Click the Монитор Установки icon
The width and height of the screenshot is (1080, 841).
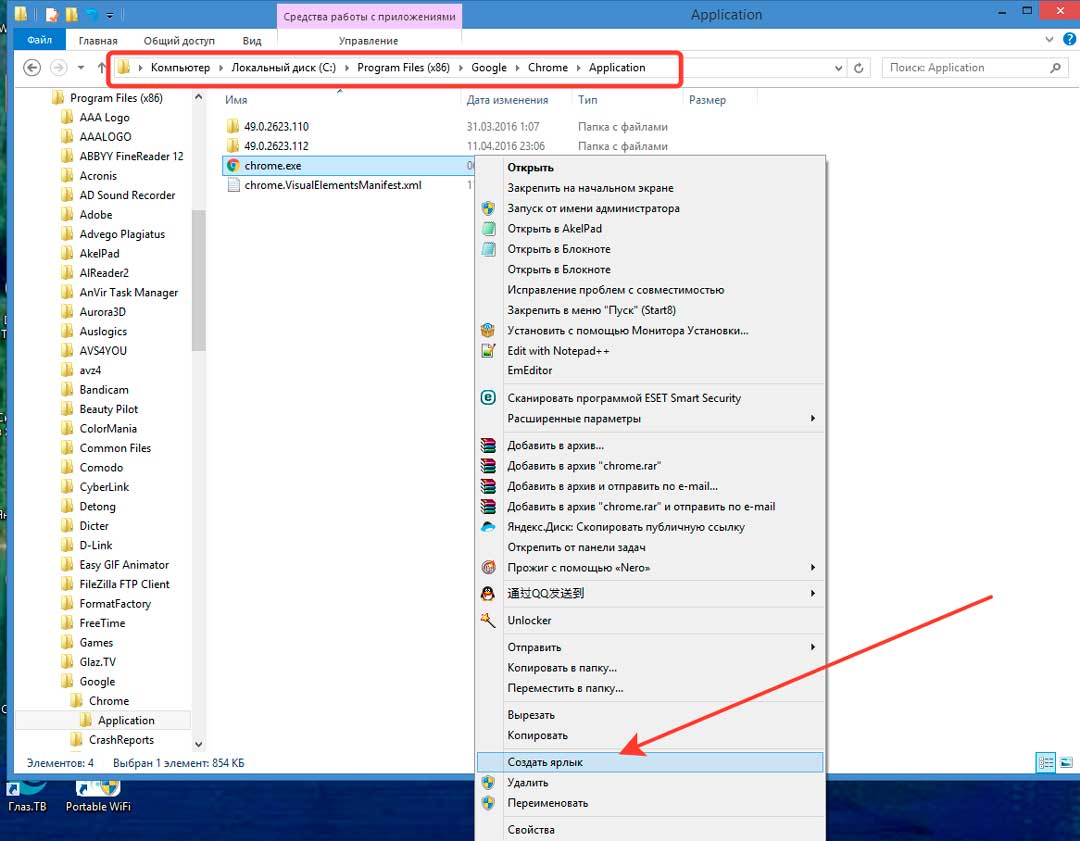[x=488, y=331]
